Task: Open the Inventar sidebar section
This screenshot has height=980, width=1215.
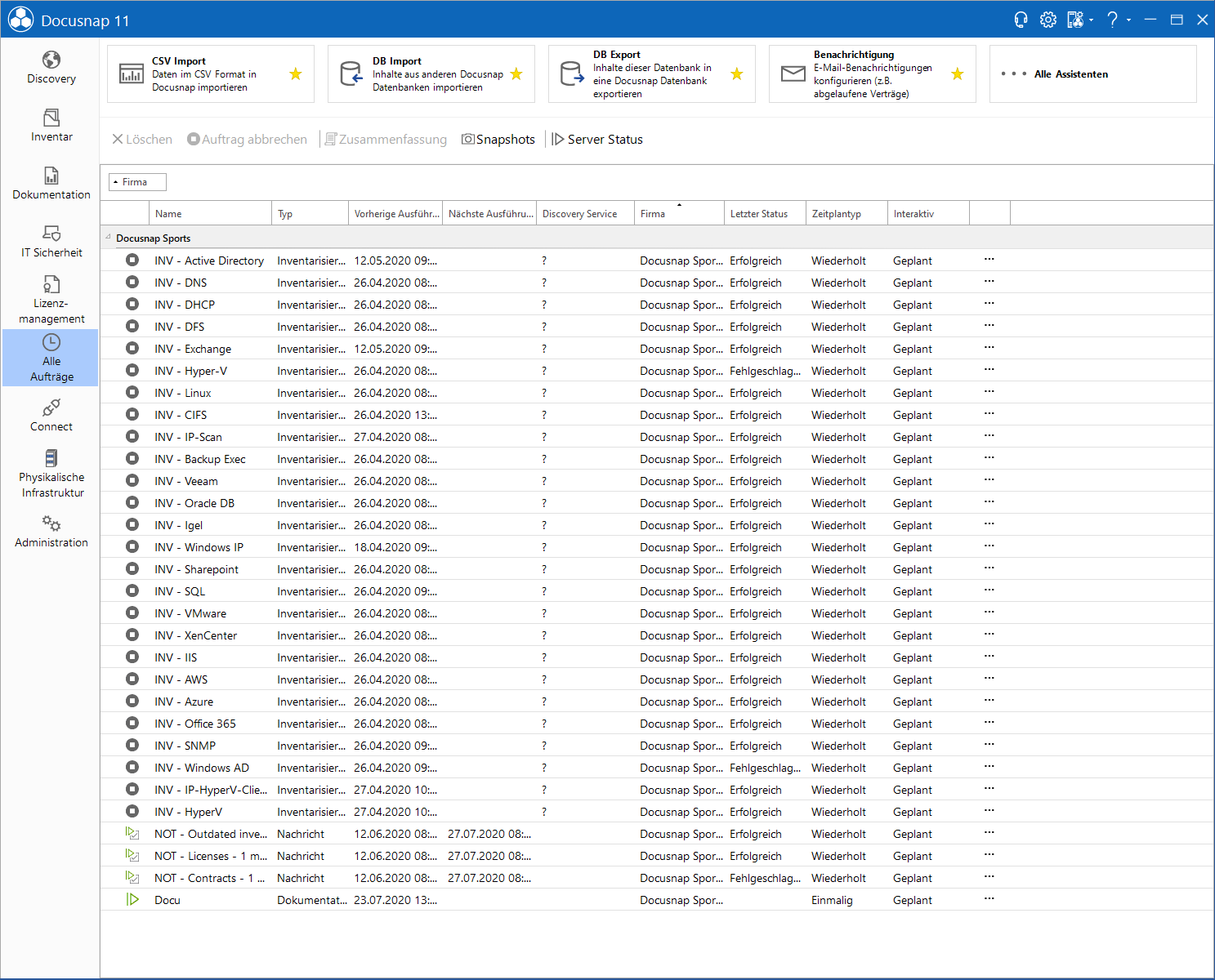Action: (x=51, y=126)
